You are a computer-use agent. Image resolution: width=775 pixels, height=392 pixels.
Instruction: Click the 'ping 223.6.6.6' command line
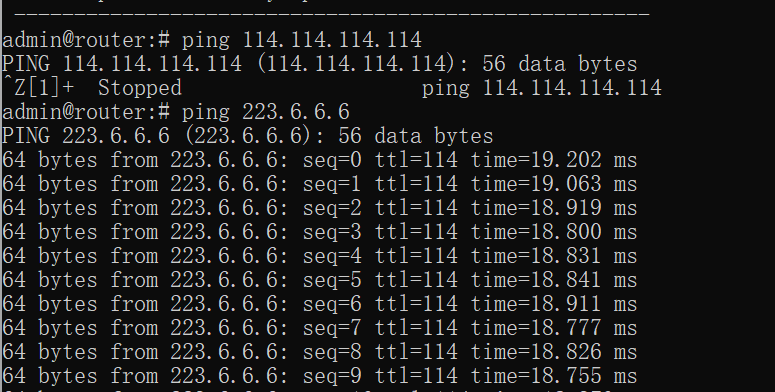pos(176,112)
